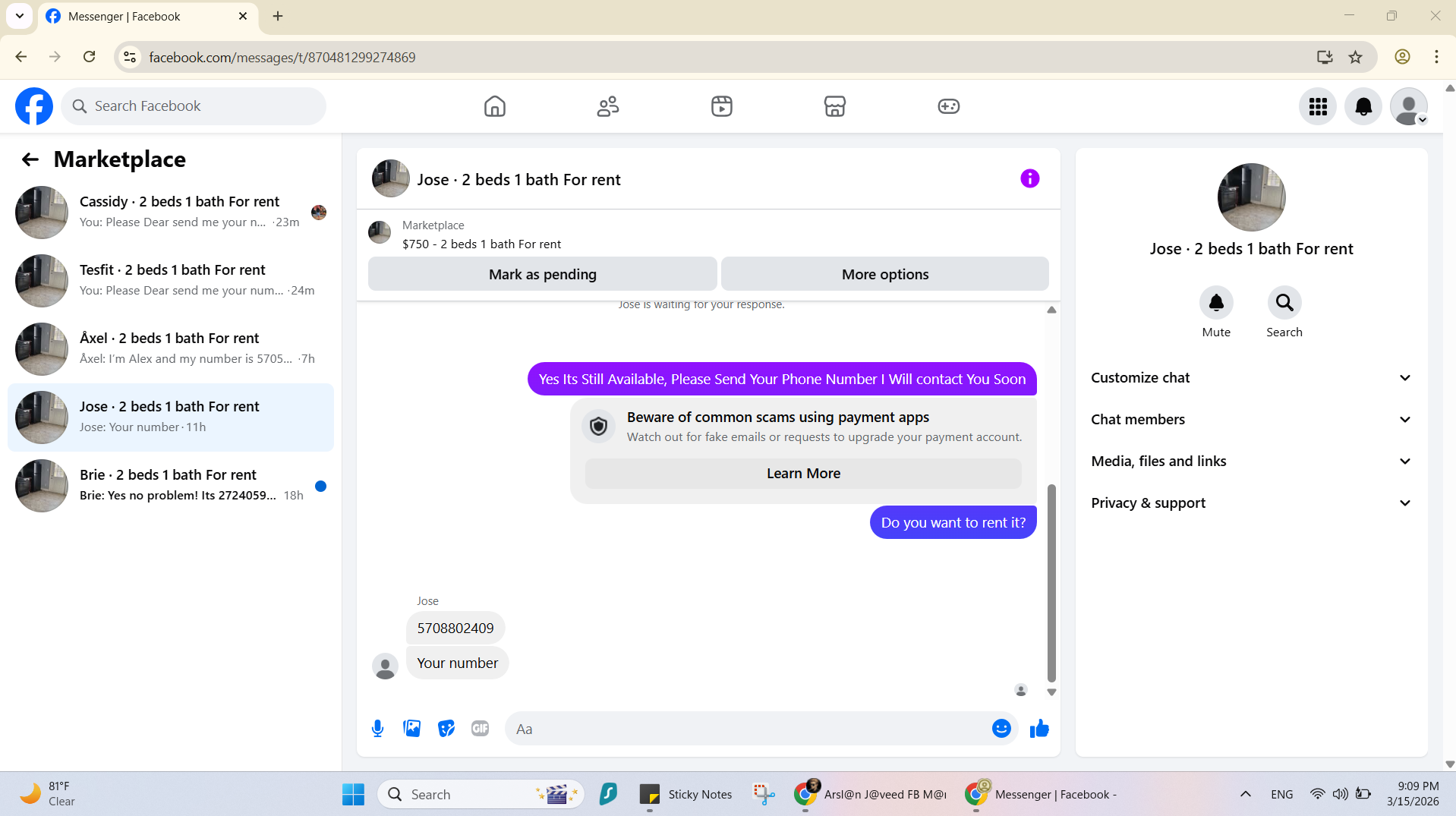Viewport: 1456px width, 816px height.
Task: Open the Facebook menu grid icon
Action: click(1318, 106)
